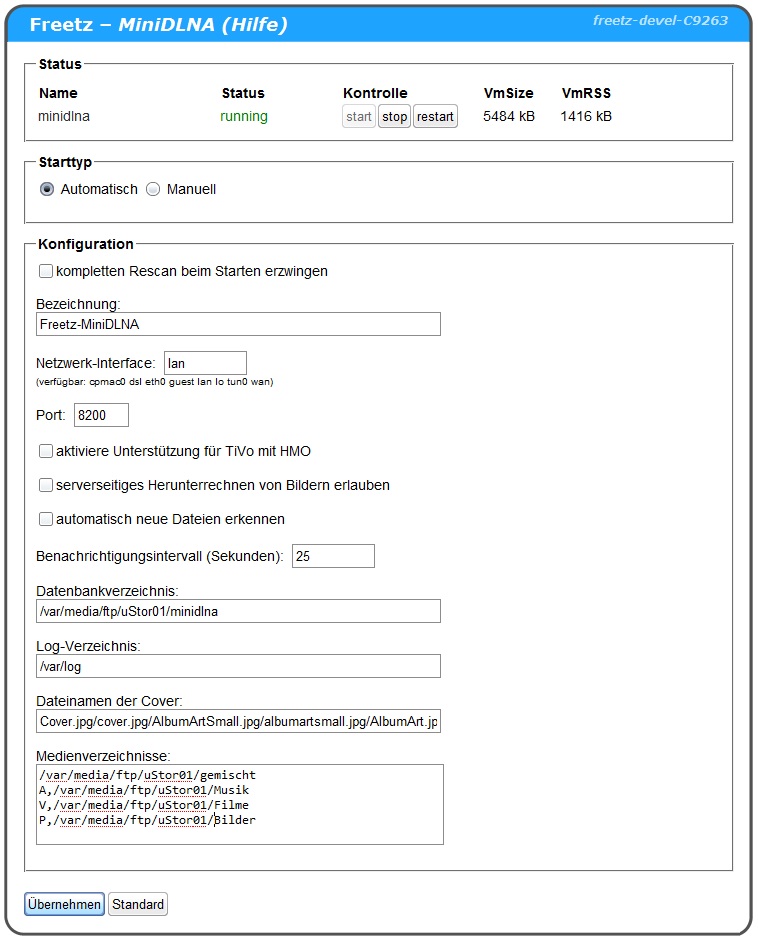Click the Dateinamen der Cover field
This screenshot has width=758, height=942.
237,721
